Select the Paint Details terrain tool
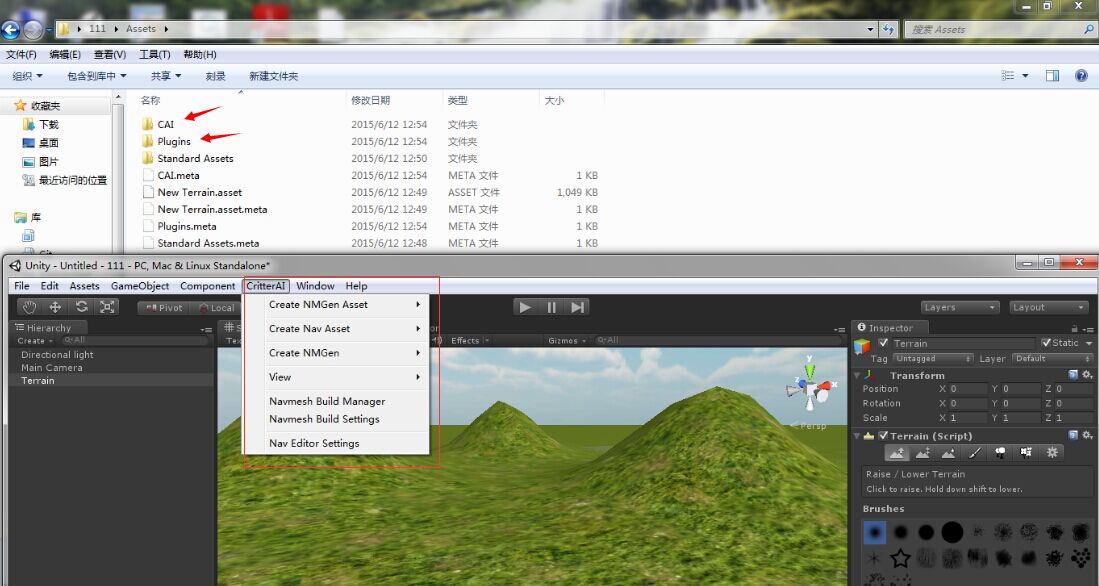 point(1026,453)
